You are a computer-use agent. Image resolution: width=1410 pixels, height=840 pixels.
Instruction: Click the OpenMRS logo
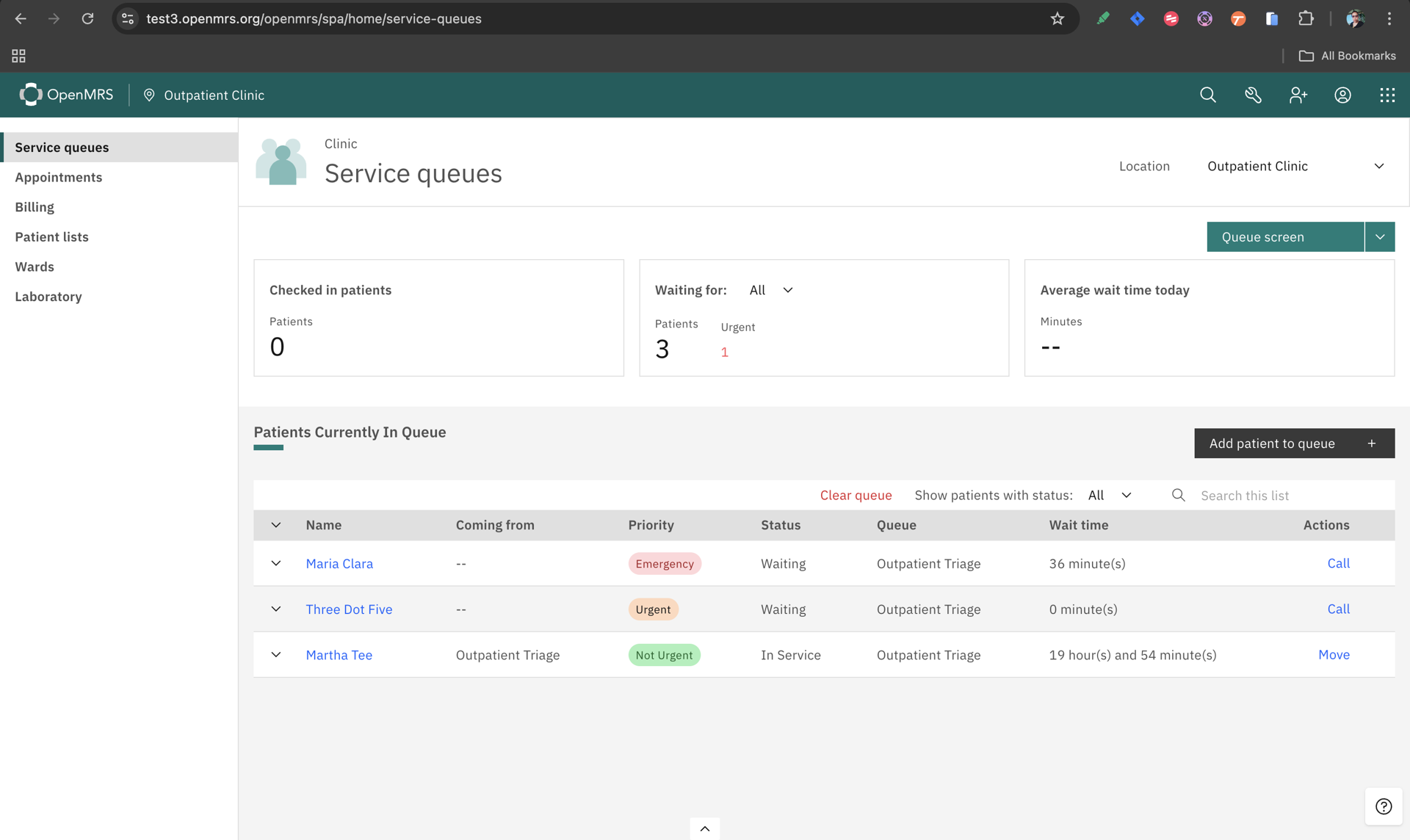(x=66, y=95)
